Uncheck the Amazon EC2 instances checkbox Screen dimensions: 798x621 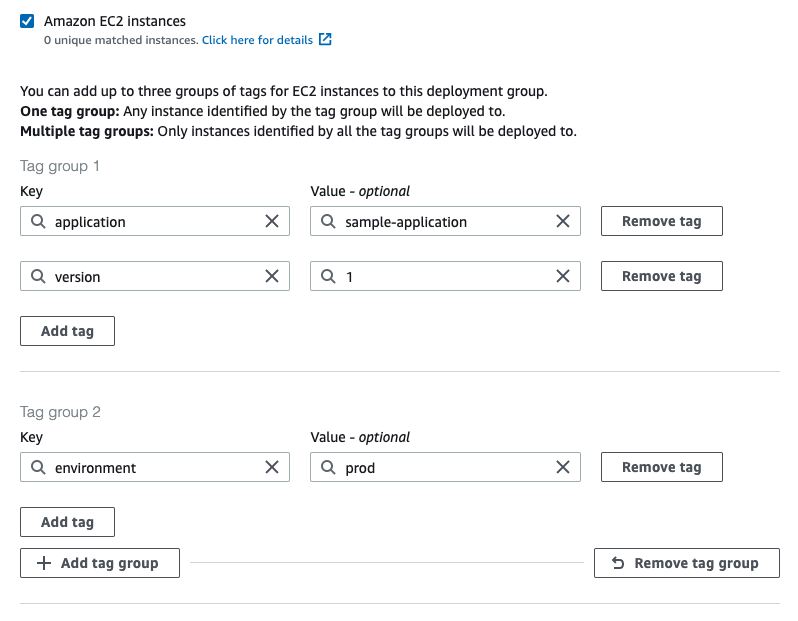click(27, 20)
